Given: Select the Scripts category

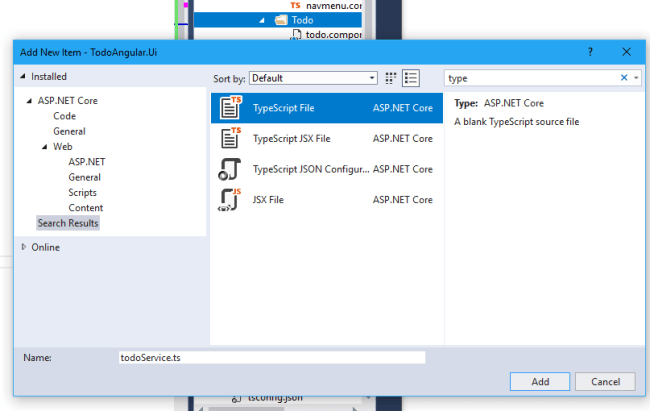Looking at the screenshot, I should click(82, 192).
